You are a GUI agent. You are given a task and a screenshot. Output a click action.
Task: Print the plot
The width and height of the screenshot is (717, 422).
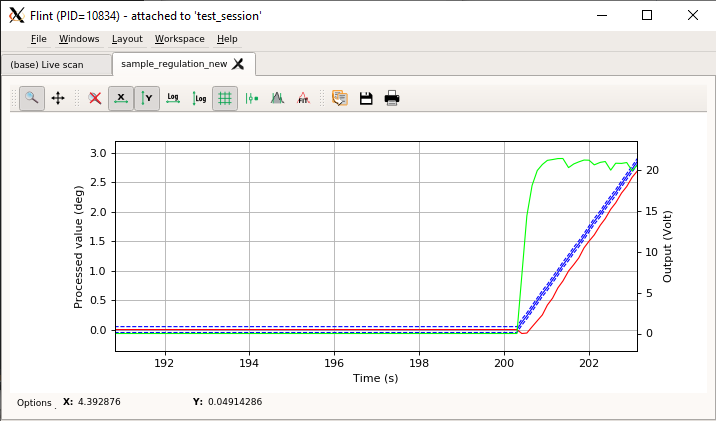click(392, 98)
